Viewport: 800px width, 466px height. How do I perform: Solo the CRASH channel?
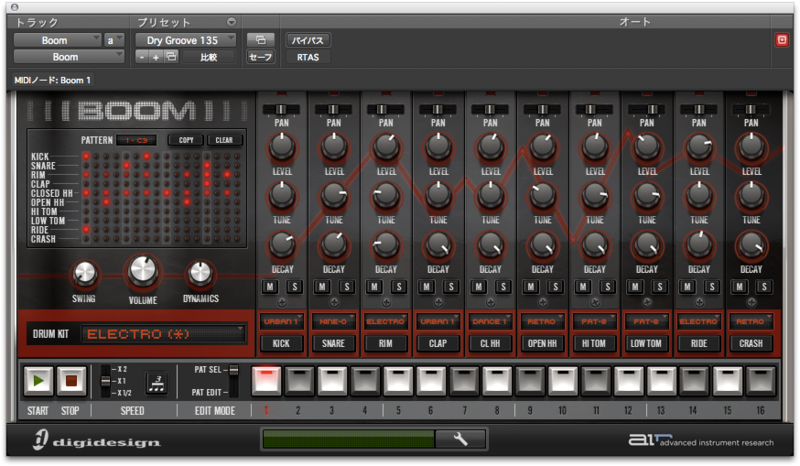point(764,287)
